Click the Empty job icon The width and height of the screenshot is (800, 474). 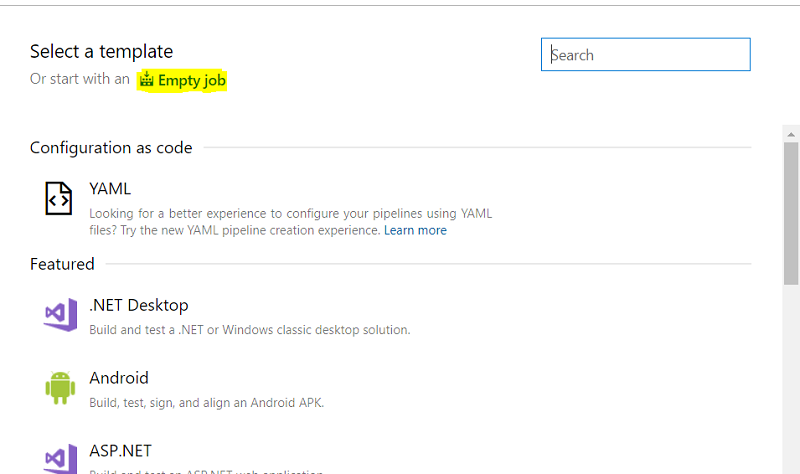pyautogui.click(x=147, y=80)
